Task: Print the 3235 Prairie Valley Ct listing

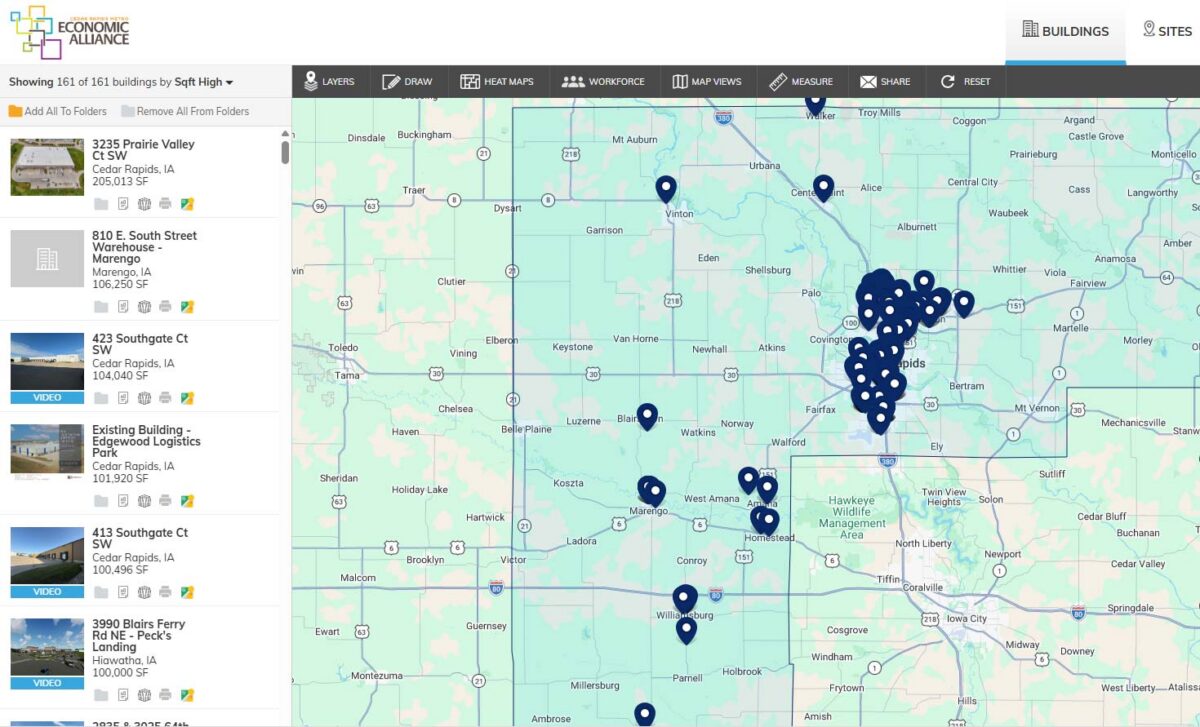Action: coord(165,204)
